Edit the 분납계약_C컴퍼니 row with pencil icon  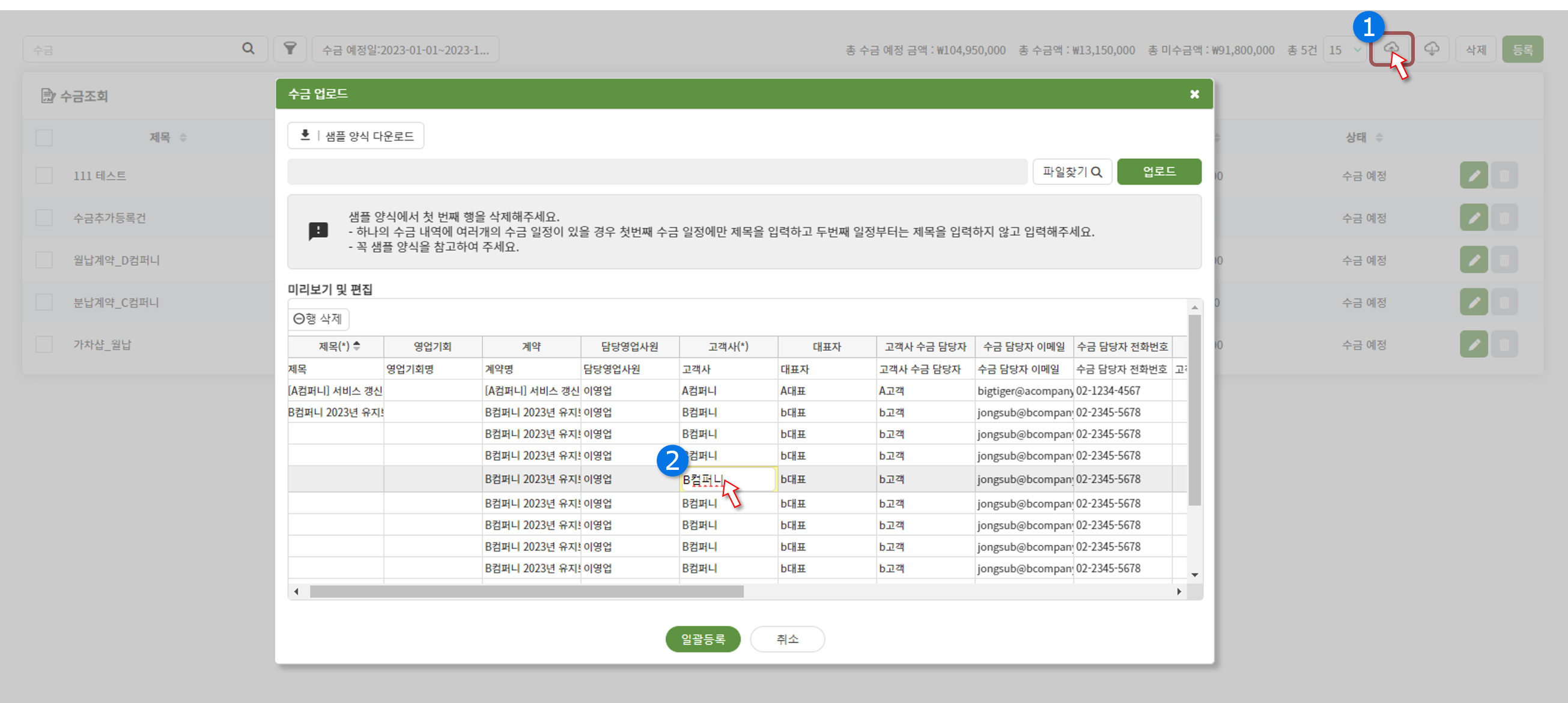point(1474,302)
